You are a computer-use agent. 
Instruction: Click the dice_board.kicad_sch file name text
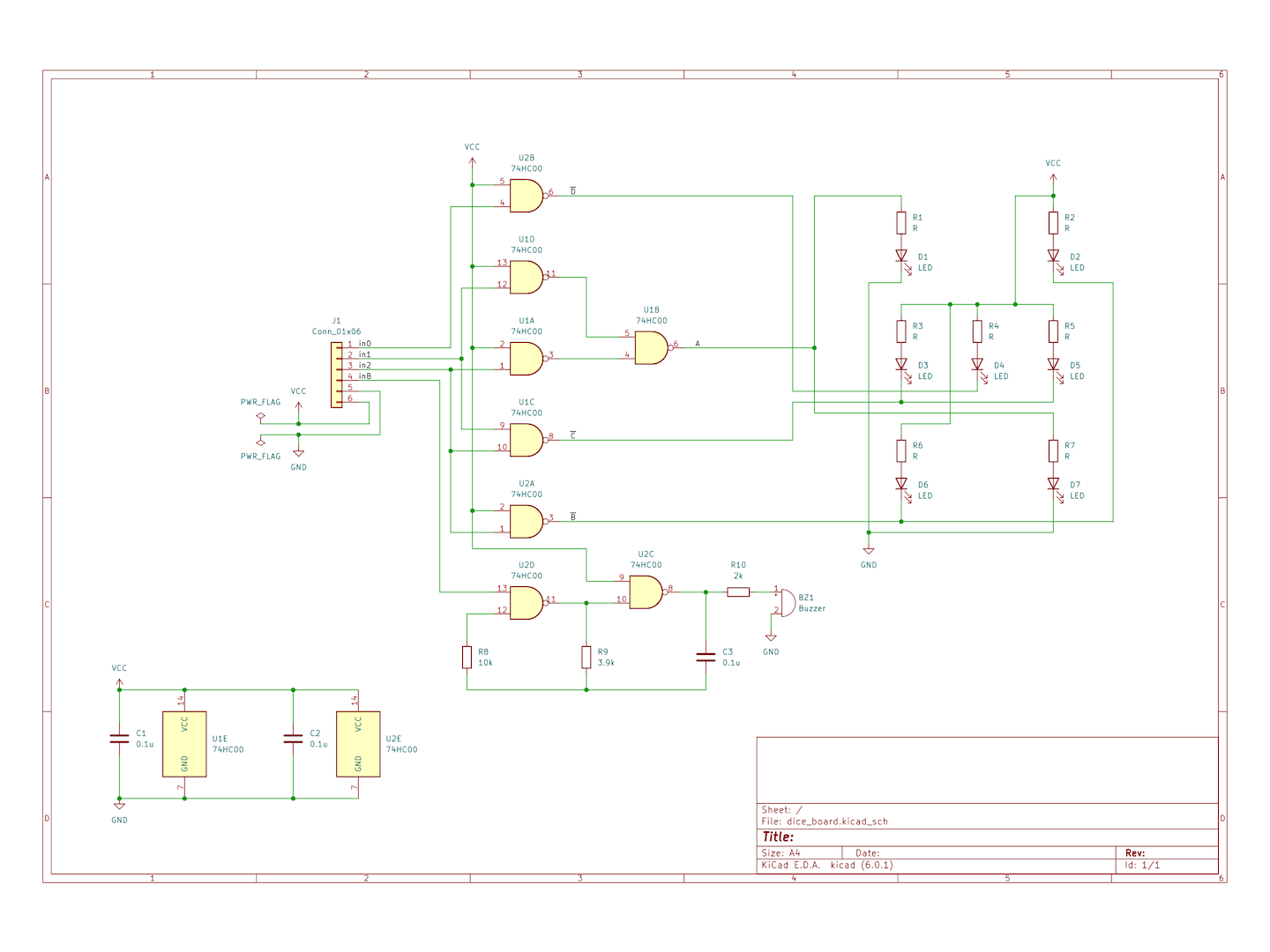coord(836,822)
